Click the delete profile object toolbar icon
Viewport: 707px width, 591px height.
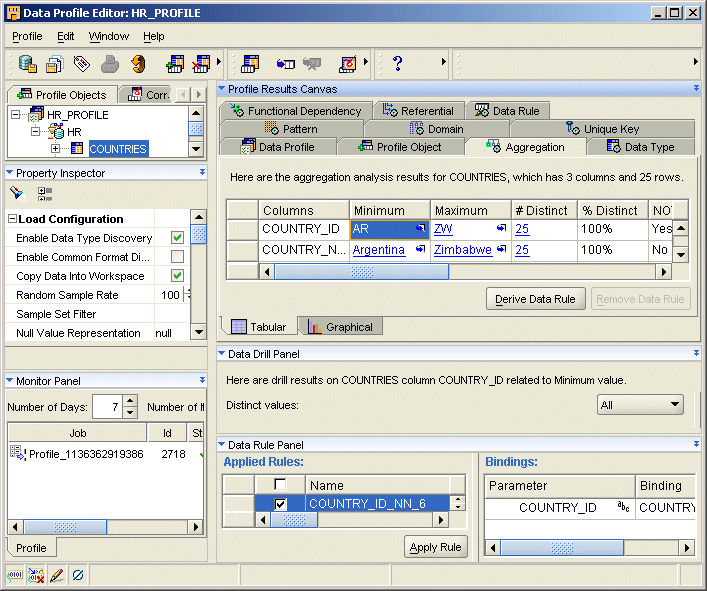point(201,64)
